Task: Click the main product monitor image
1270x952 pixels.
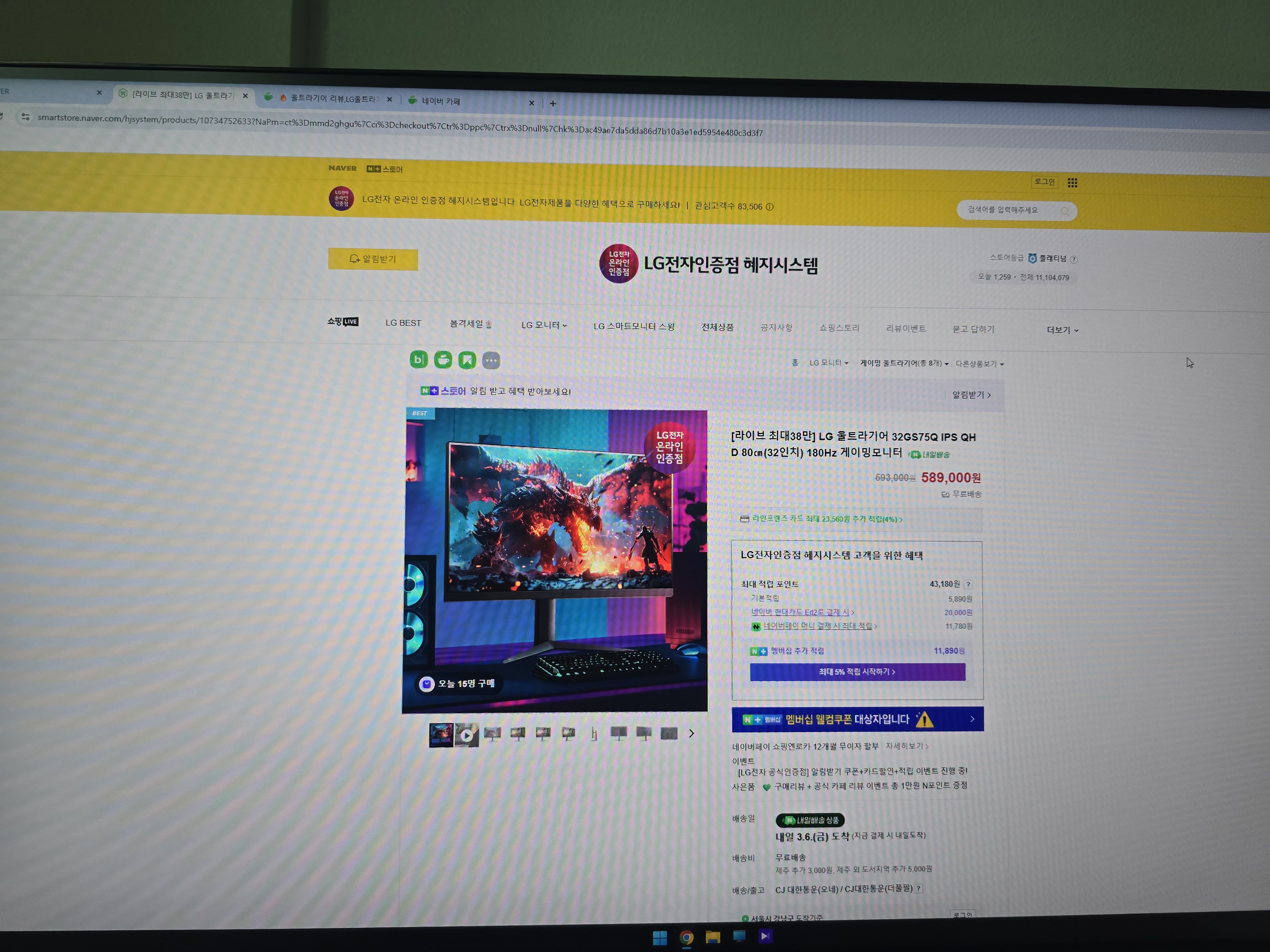Action: (555, 561)
